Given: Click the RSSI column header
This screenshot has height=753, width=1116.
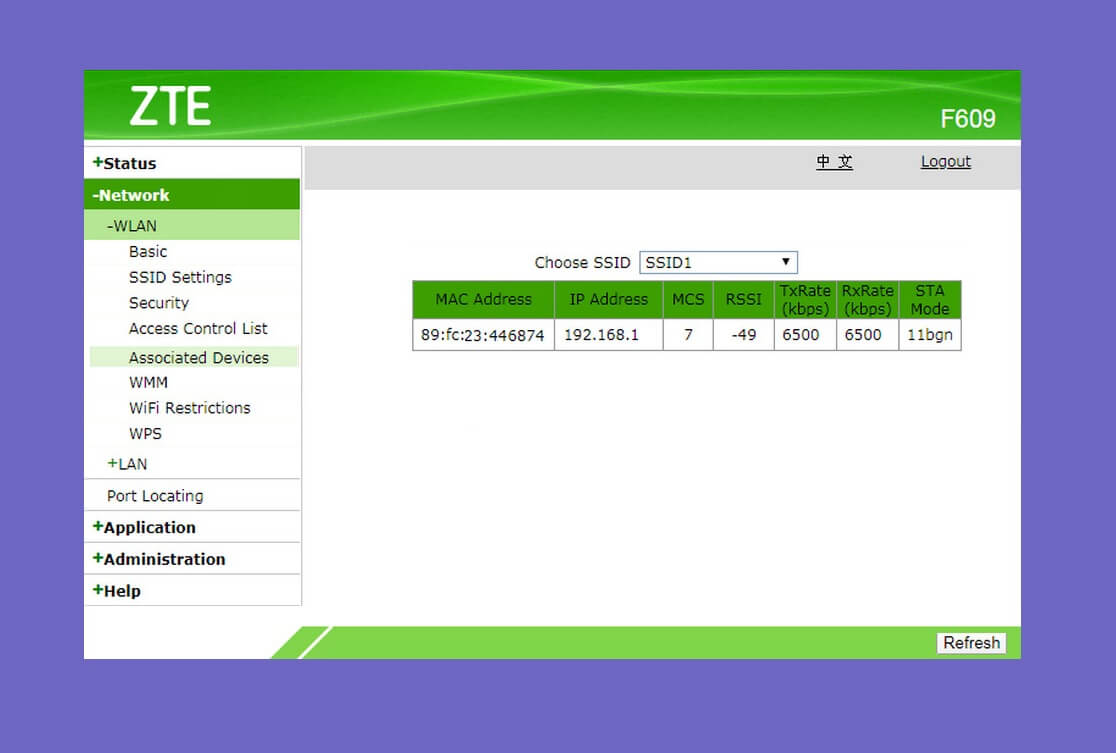Looking at the screenshot, I should tap(744, 300).
